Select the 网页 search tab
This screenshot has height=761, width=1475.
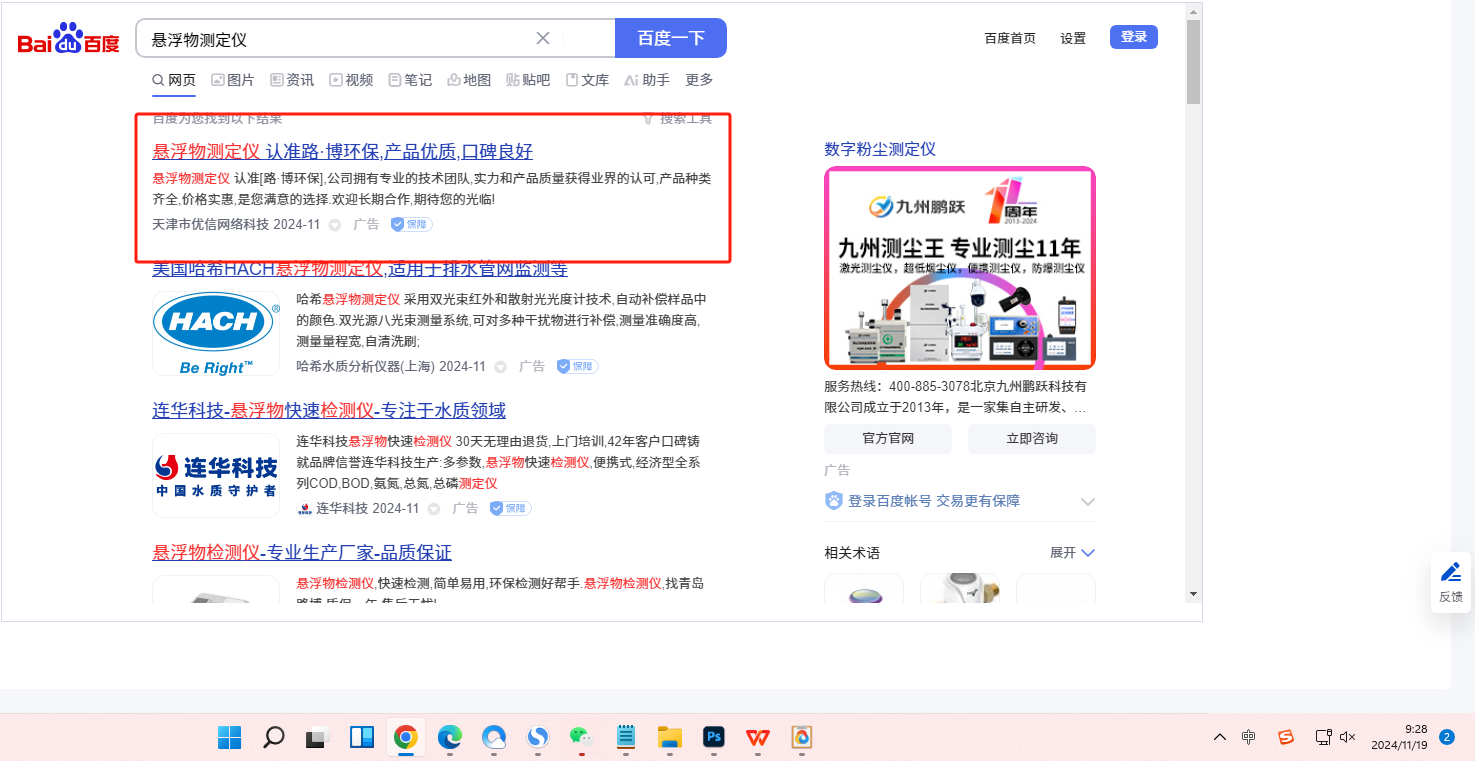pyautogui.click(x=174, y=80)
